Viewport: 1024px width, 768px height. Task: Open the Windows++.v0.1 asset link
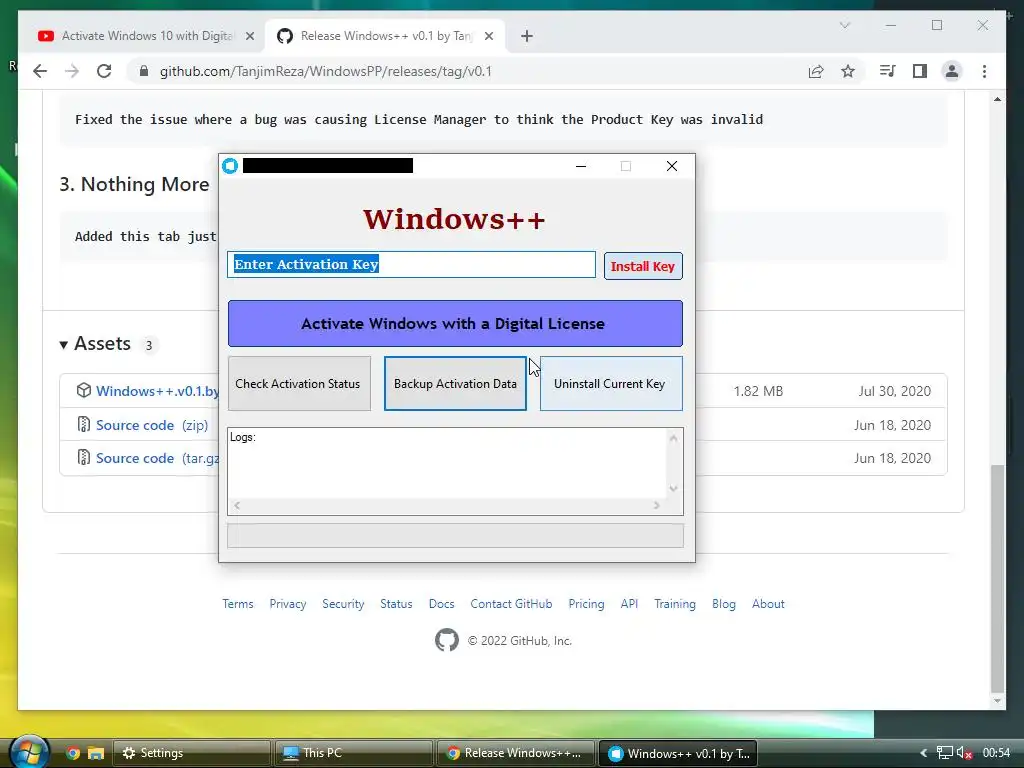click(x=157, y=391)
